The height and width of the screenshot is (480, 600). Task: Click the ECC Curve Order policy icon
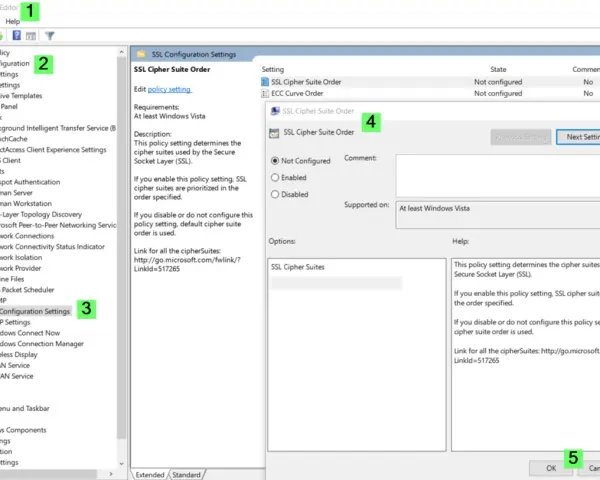[x=265, y=93]
